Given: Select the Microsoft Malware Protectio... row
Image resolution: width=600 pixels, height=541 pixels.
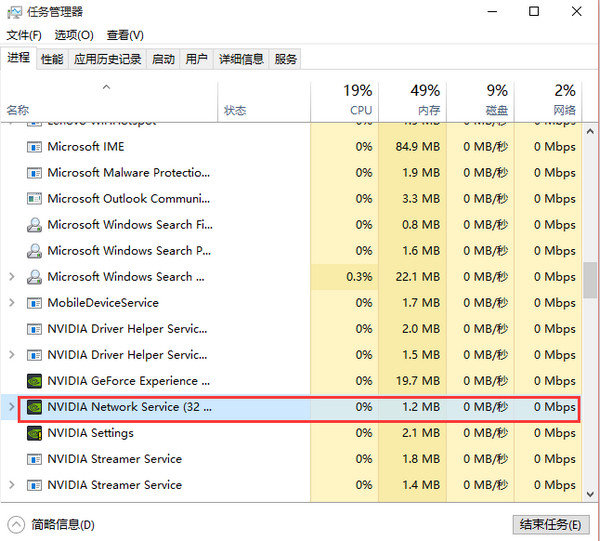Looking at the screenshot, I should point(291,173).
